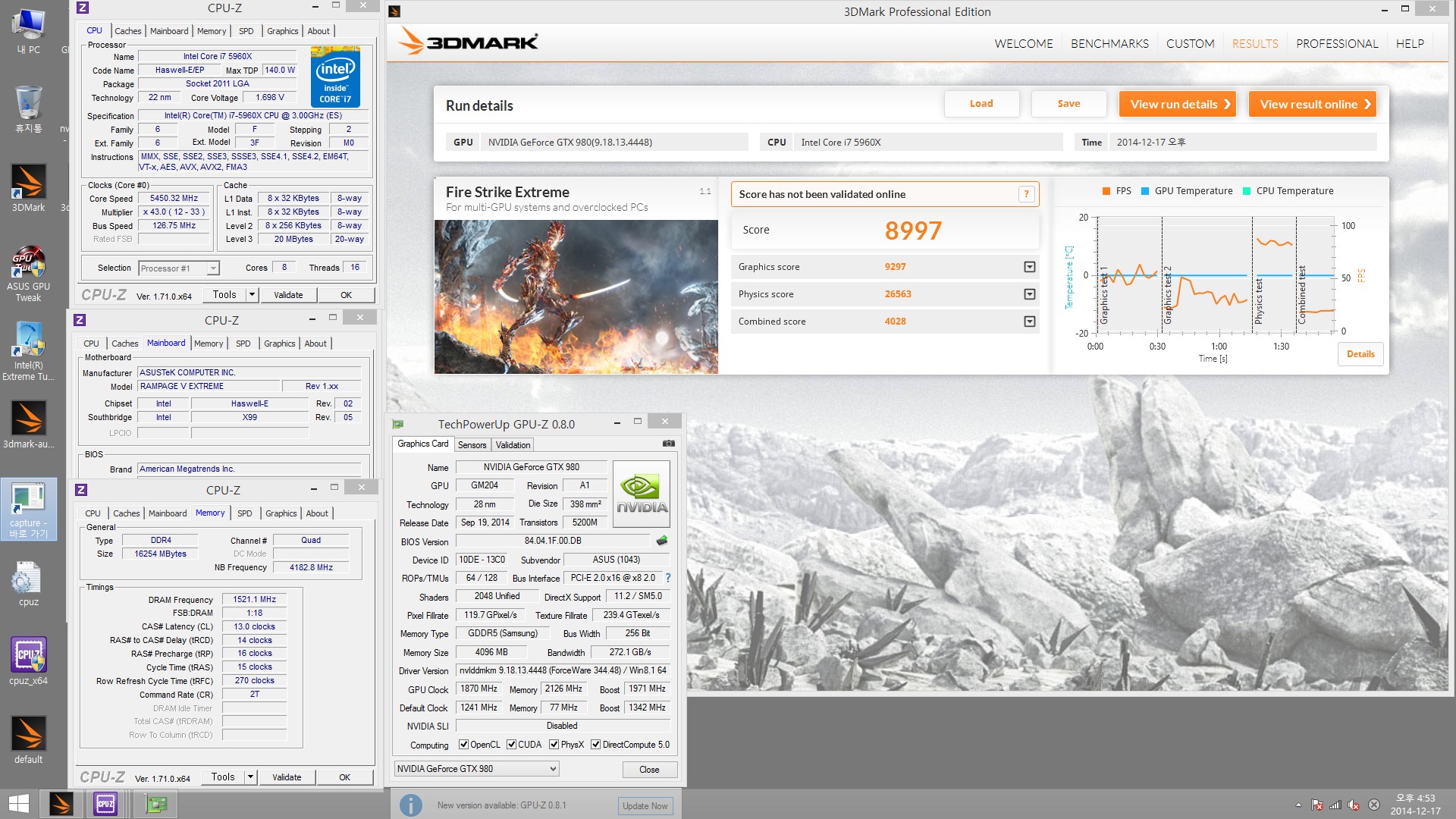Image resolution: width=1456 pixels, height=819 pixels.
Task: Click the green CPU Temperature legend swatch
Action: (x=1247, y=191)
